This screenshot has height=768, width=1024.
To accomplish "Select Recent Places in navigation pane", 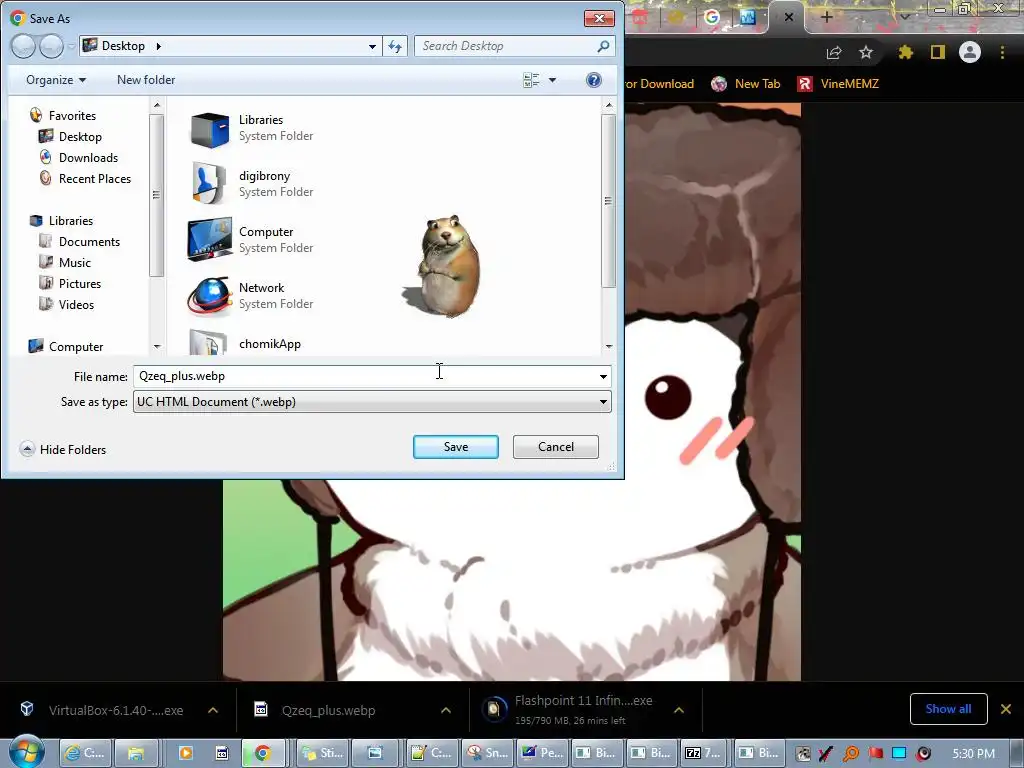I will 95,178.
